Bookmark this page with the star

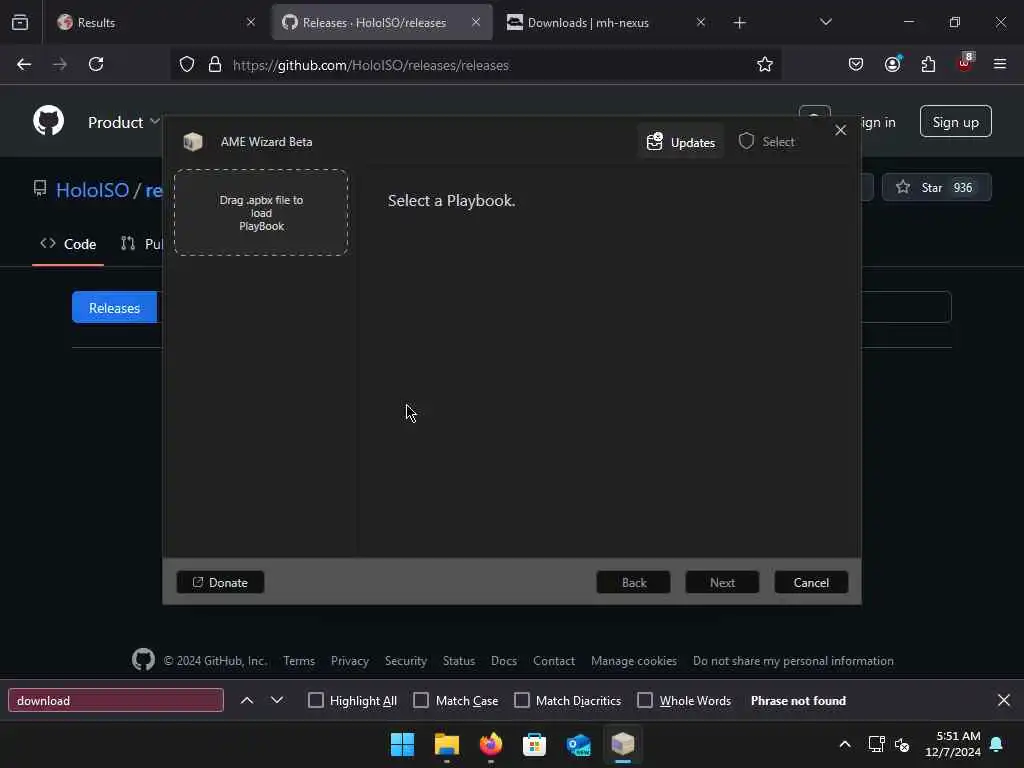[765, 64]
